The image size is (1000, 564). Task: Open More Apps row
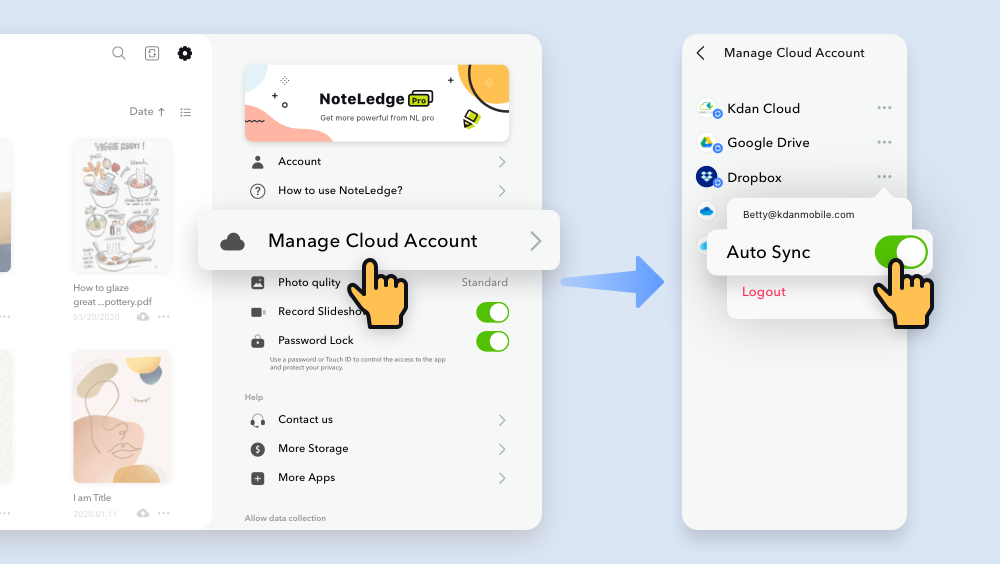(379, 478)
